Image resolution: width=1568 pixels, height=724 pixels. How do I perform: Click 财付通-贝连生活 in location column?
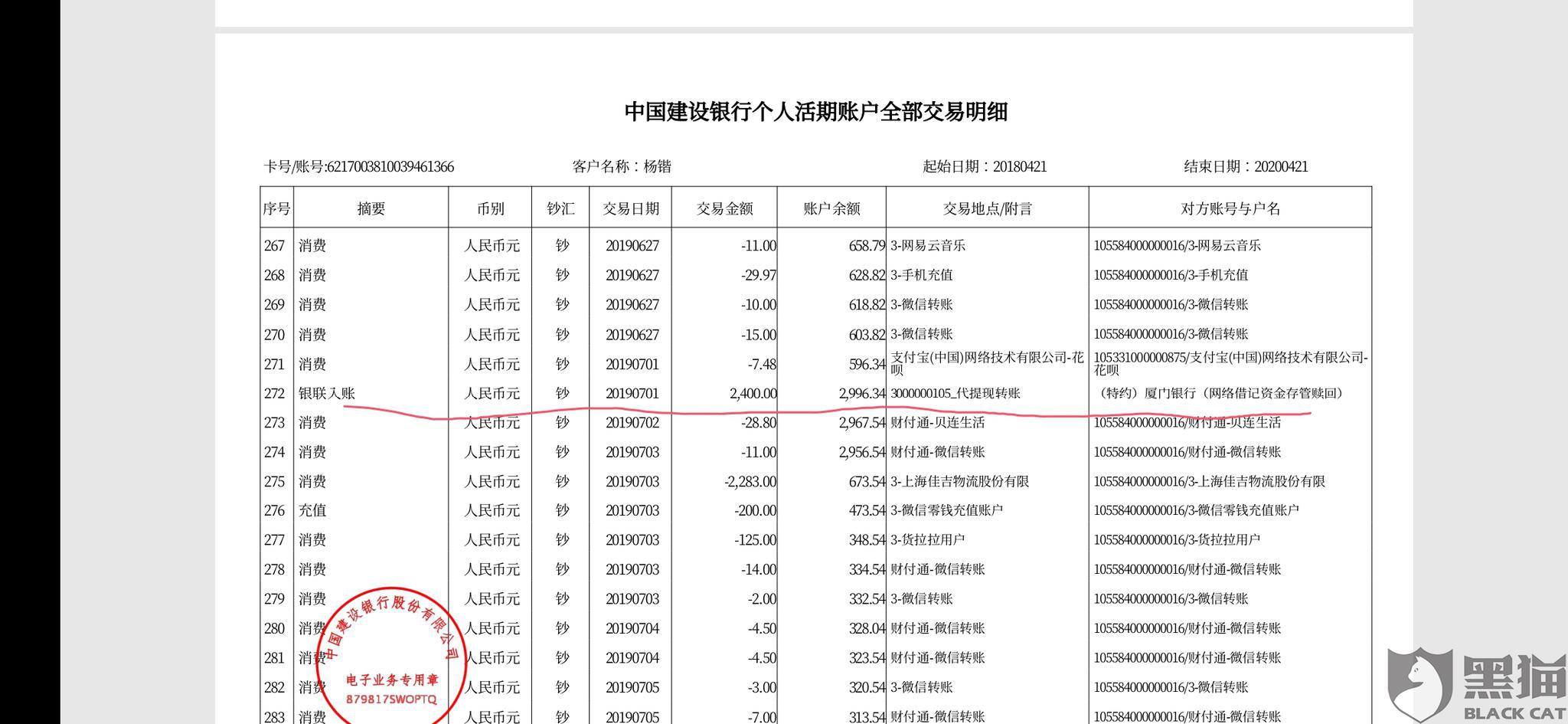pyautogui.click(x=937, y=423)
